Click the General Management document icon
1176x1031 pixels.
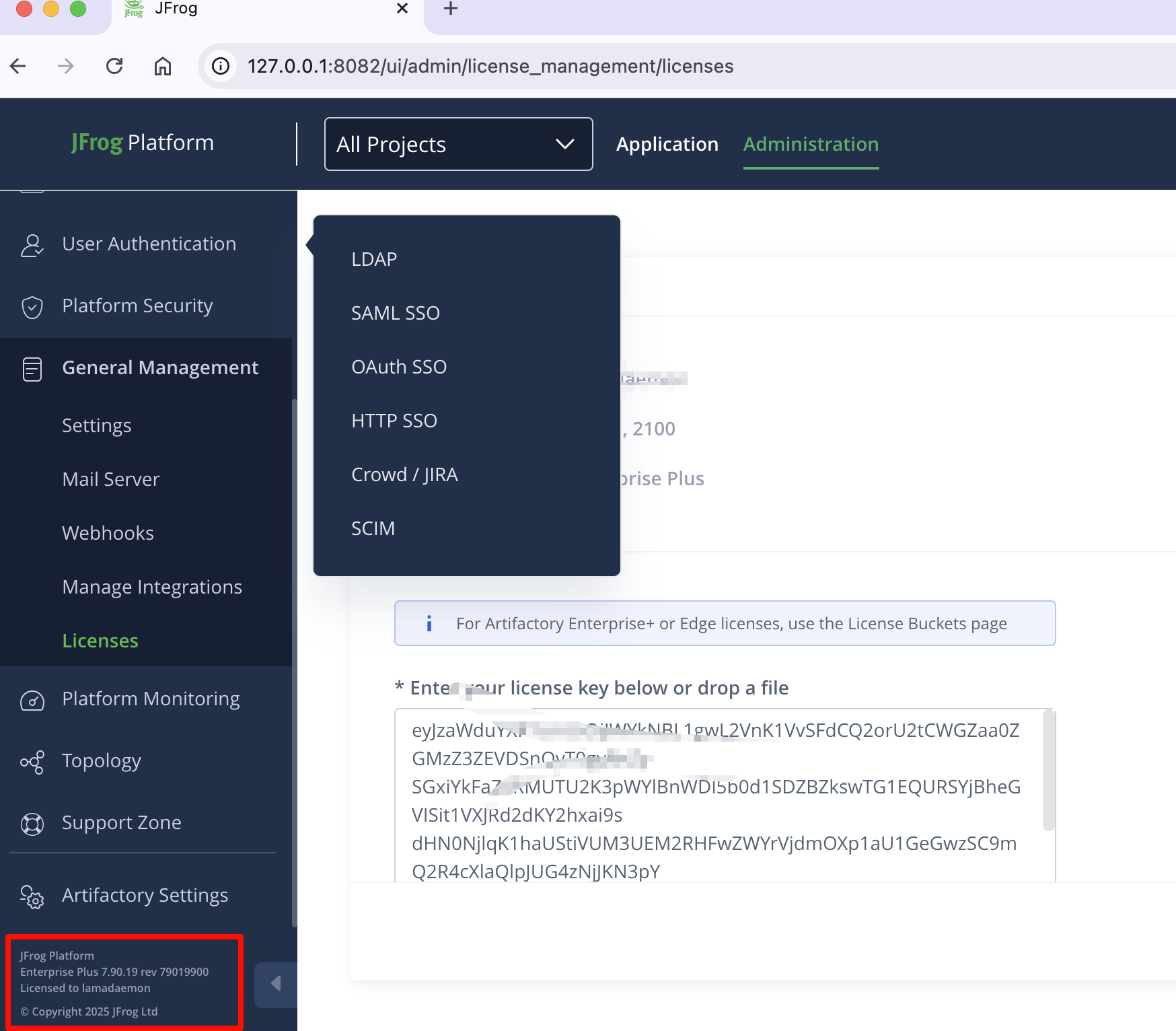[x=32, y=369]
